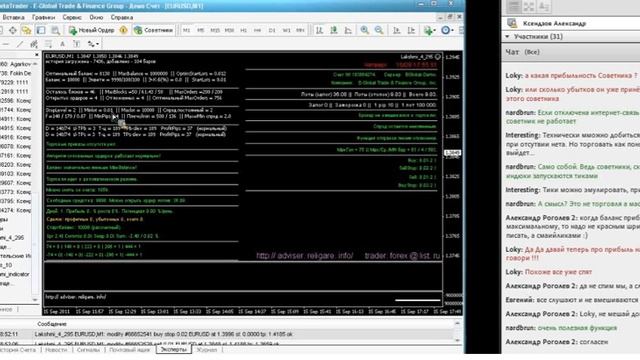This screenshot has width=640, height=360.
Task: Open the indicators list dropdown icon
Action: [429, 30]
